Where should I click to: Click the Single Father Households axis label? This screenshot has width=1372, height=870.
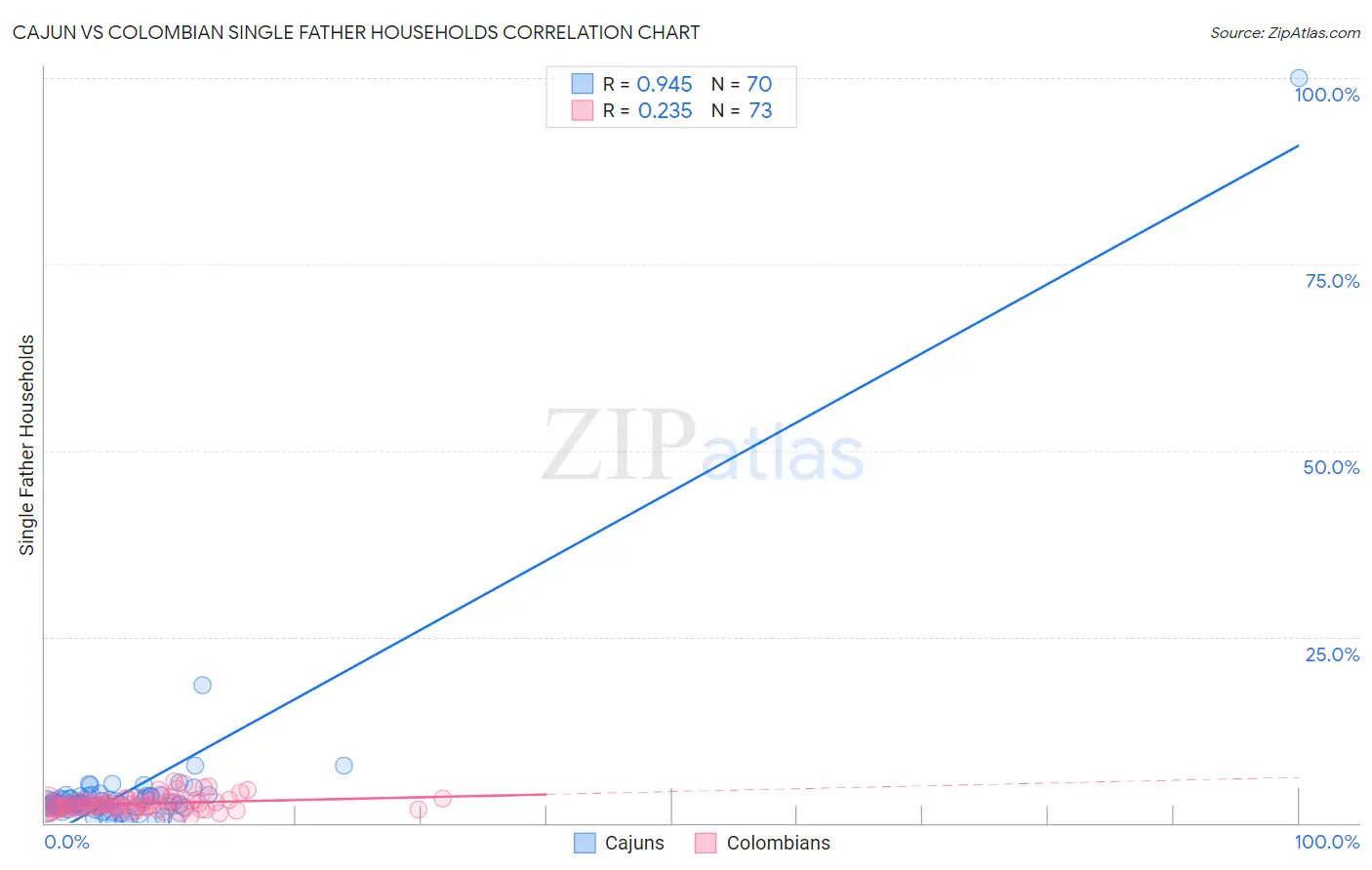[x=26, y=445]
